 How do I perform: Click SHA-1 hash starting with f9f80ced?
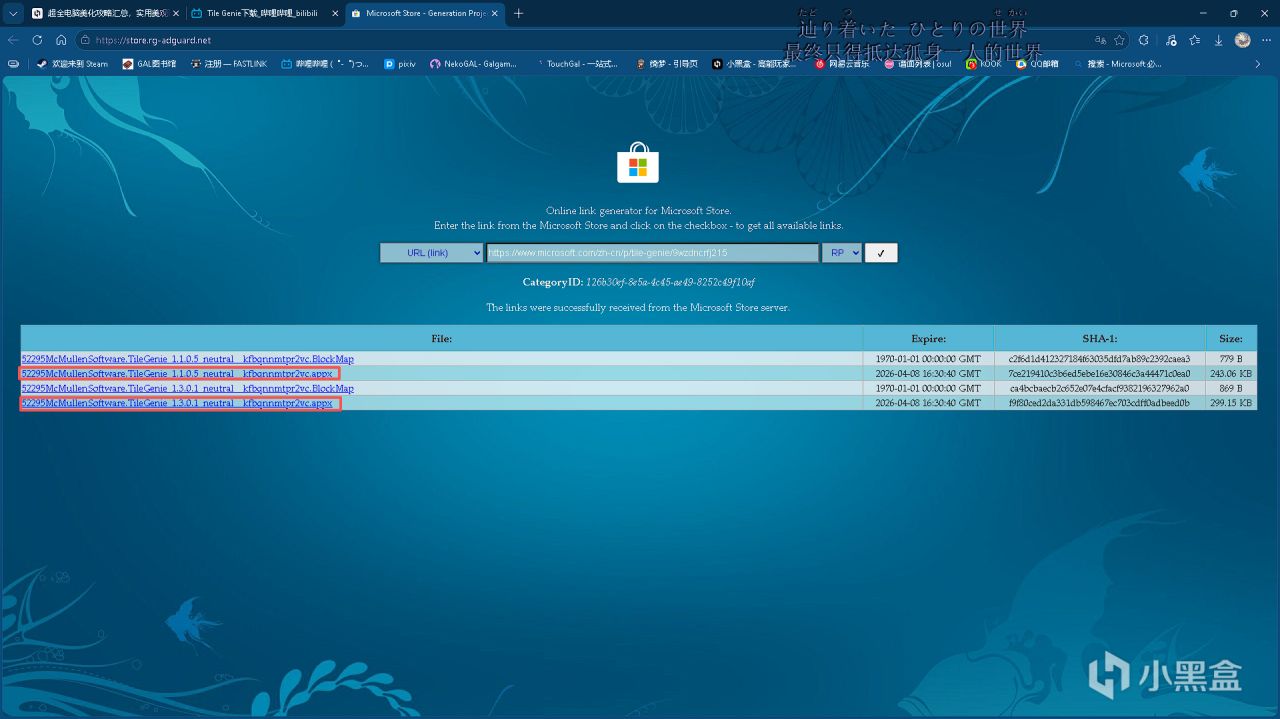pyautogui.click(x=1099, y=403)
